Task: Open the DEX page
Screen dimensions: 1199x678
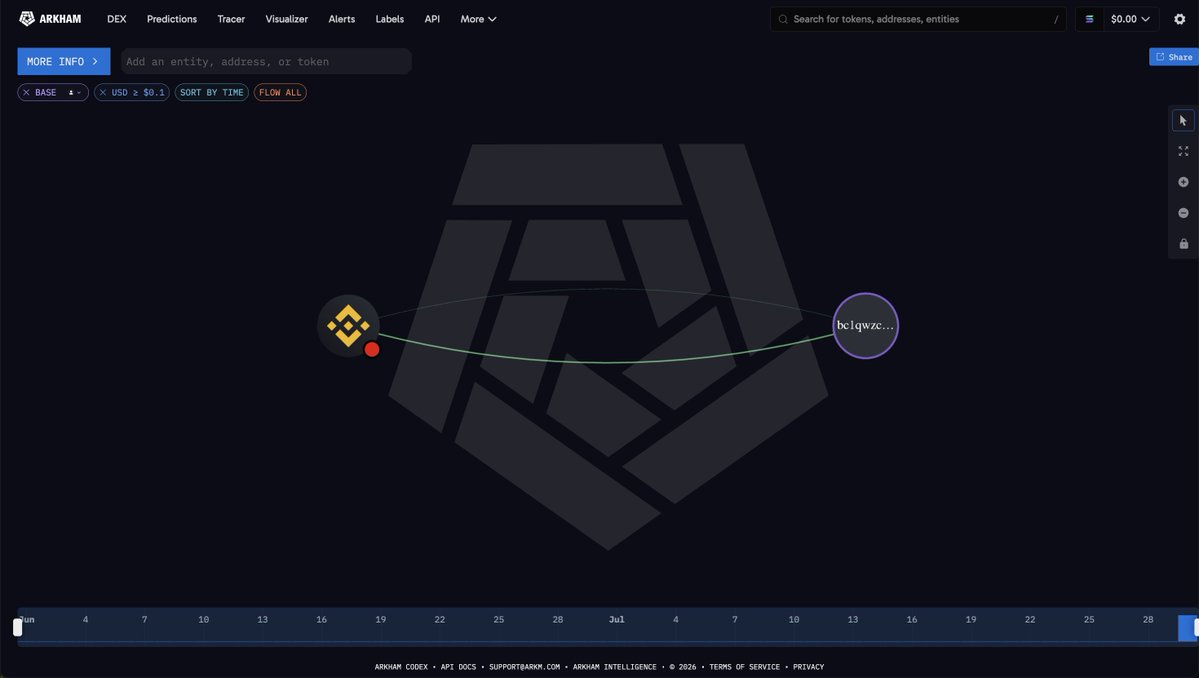Action: pos(116,19)
